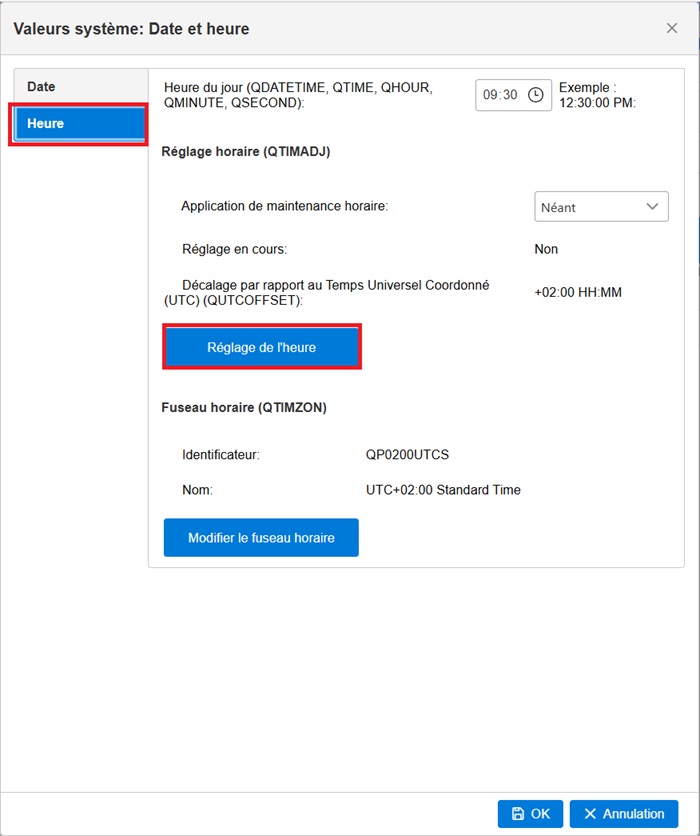This screenshot has height=836, width=700.
Task: Click the X icon beside Annulation
Action: (x=590, y=814)
